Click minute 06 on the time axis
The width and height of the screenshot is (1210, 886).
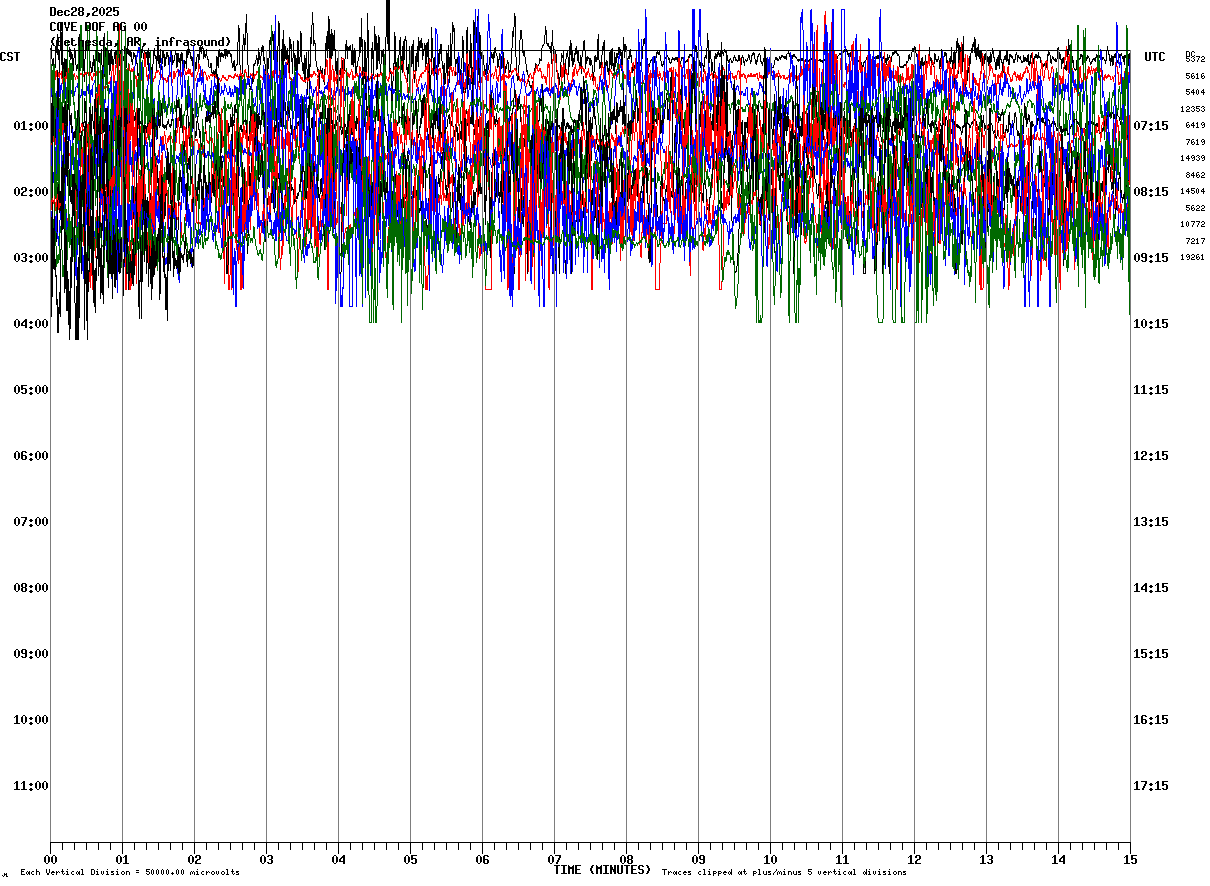point(482,860)
